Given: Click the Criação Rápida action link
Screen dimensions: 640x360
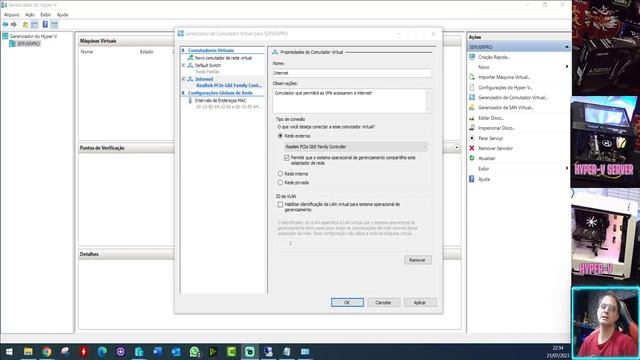Looking at the screenshot, I should [494, 57].
